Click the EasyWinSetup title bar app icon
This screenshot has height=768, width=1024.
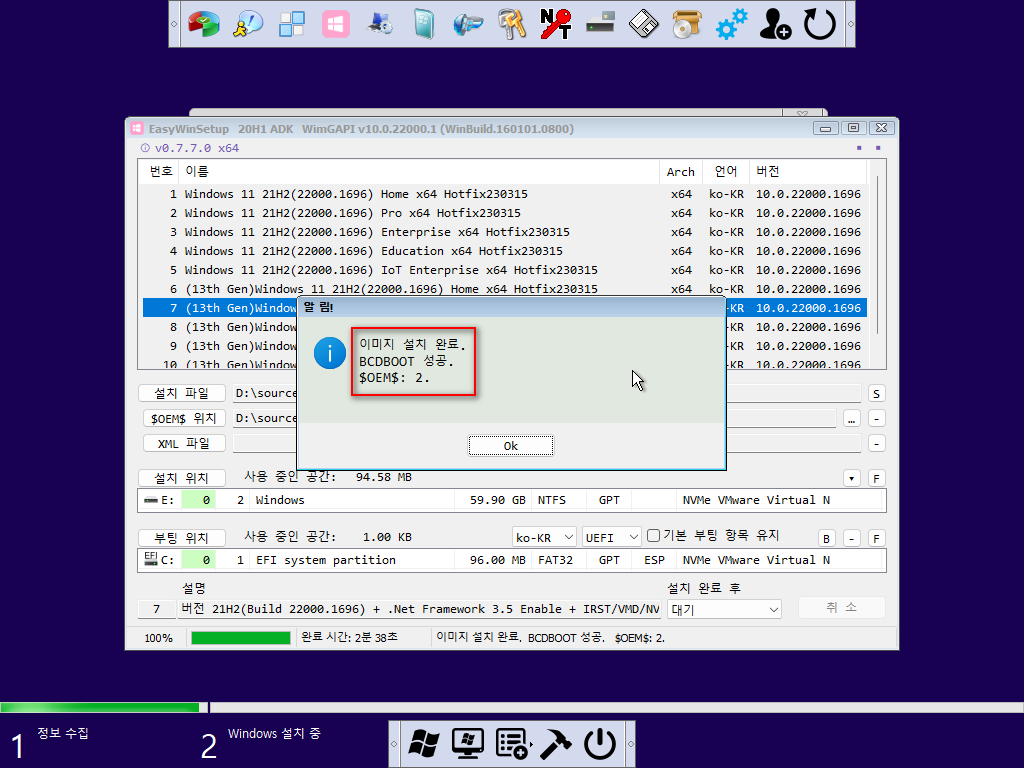pos(136,129)
